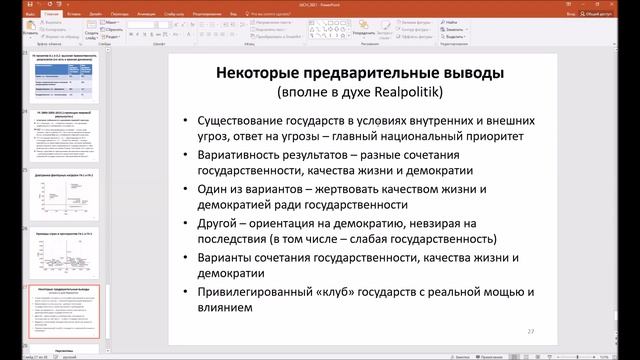
Task: Toggle bulleted list formatting
Action: click(203, 25)
